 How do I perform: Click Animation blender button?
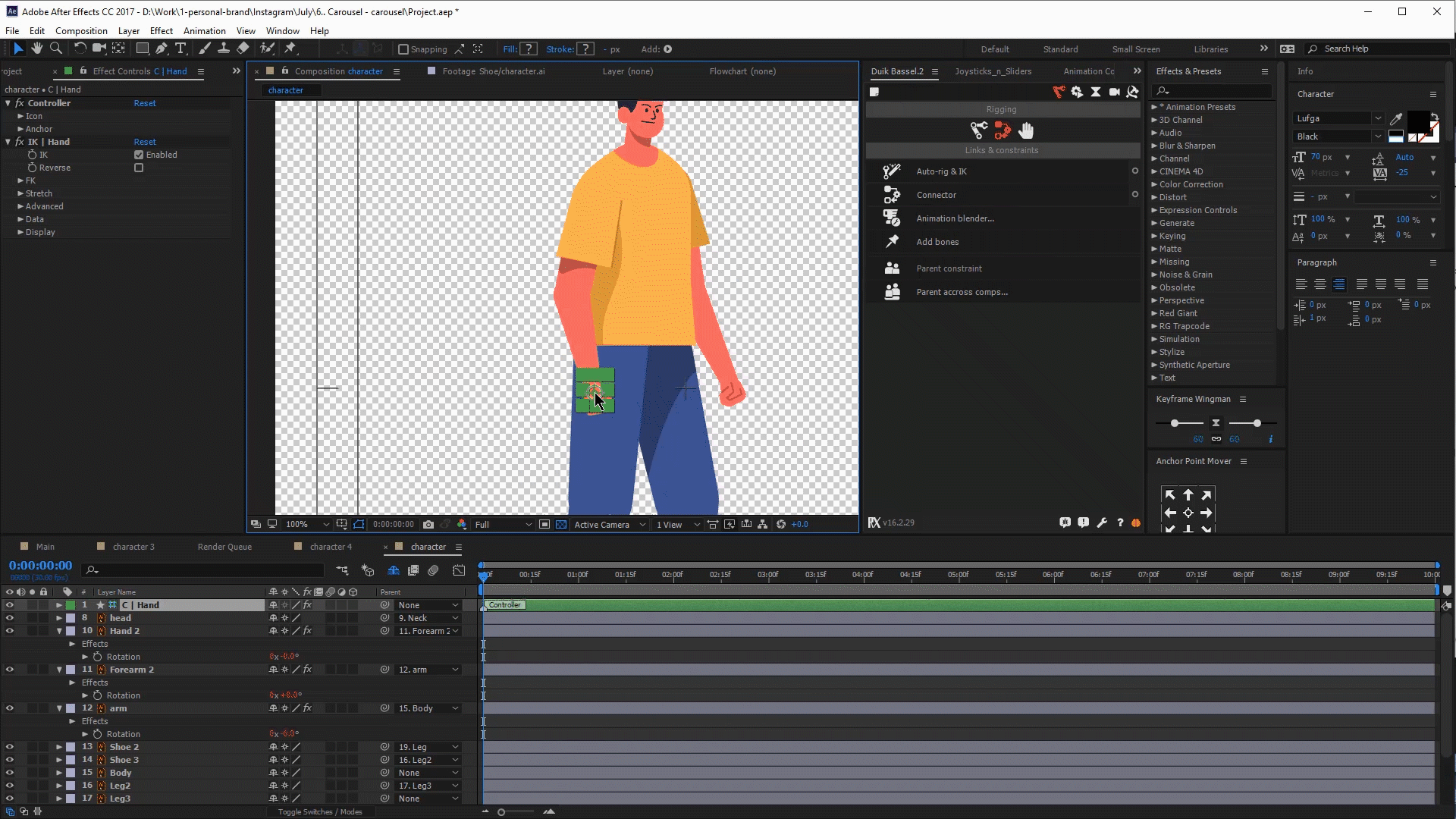tap(955, 218)
